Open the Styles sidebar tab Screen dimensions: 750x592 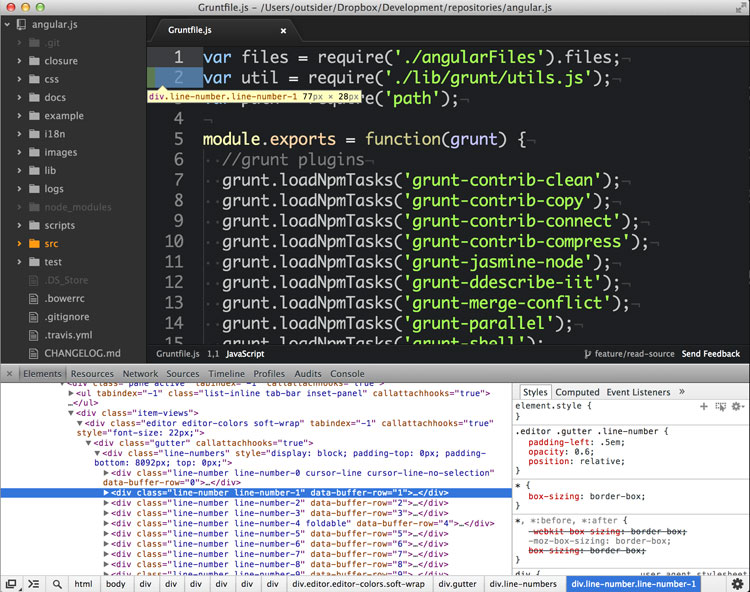tap(535, 392)
